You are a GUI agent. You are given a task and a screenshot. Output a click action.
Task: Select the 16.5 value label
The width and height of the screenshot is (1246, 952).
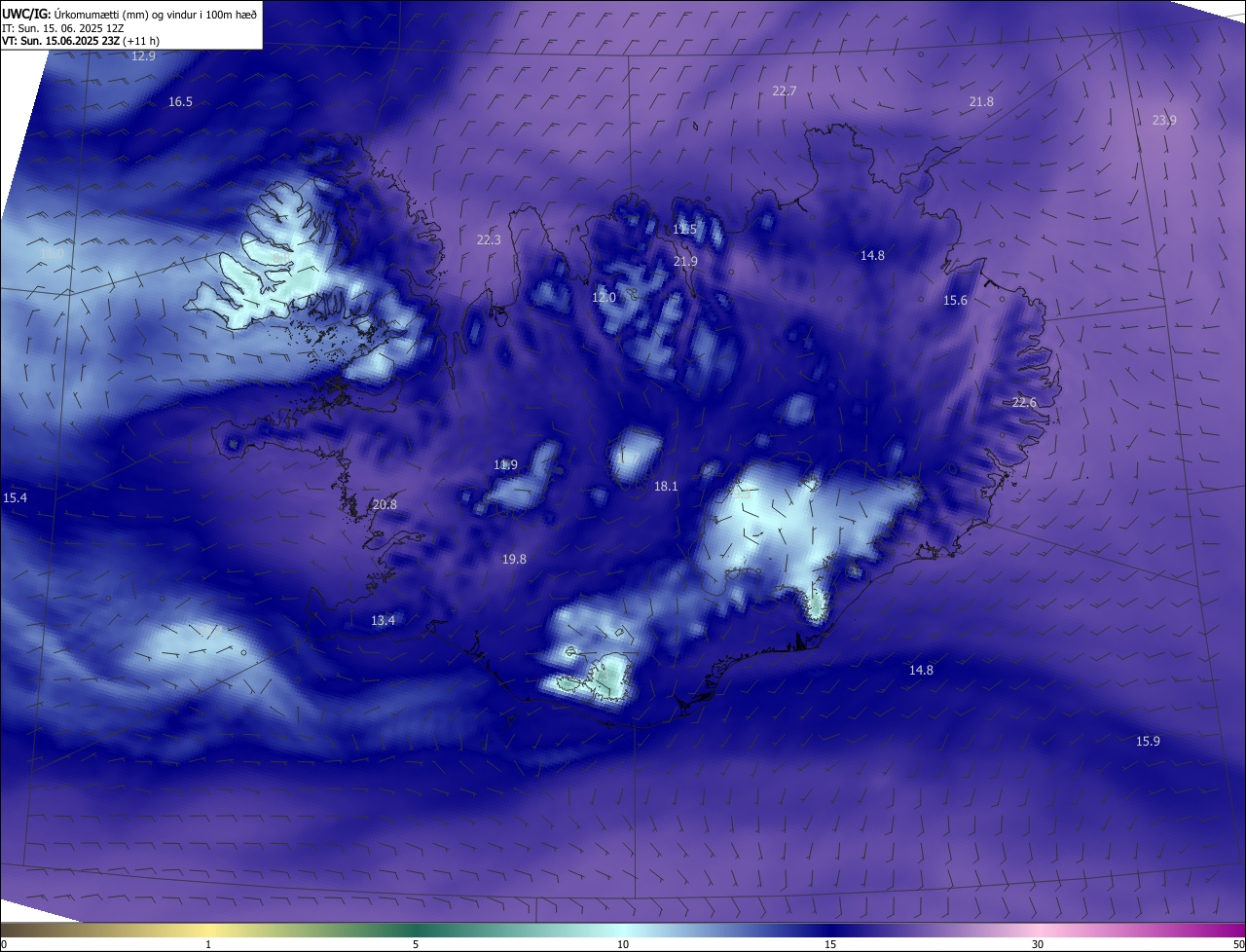pos(180,101)
